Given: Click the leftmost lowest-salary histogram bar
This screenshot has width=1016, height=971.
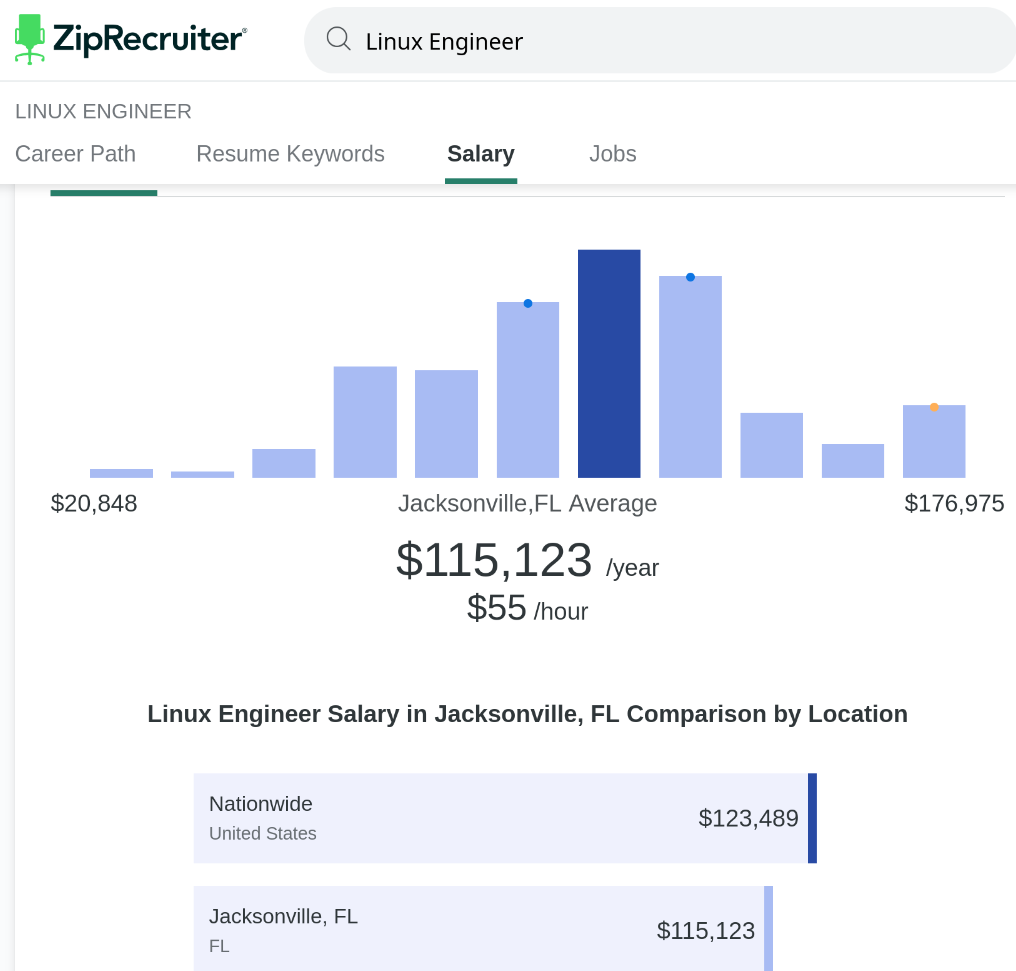Looking at the screenshot, I should 121,473.
